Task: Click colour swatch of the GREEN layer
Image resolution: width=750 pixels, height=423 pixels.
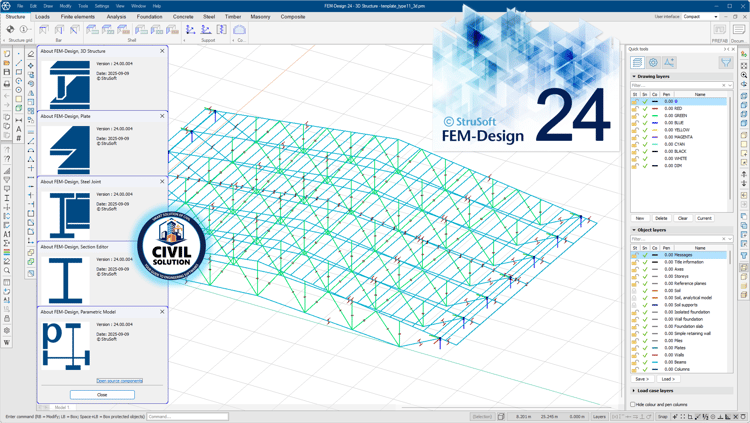Action: pyautogui.click(x=655, y=116)
